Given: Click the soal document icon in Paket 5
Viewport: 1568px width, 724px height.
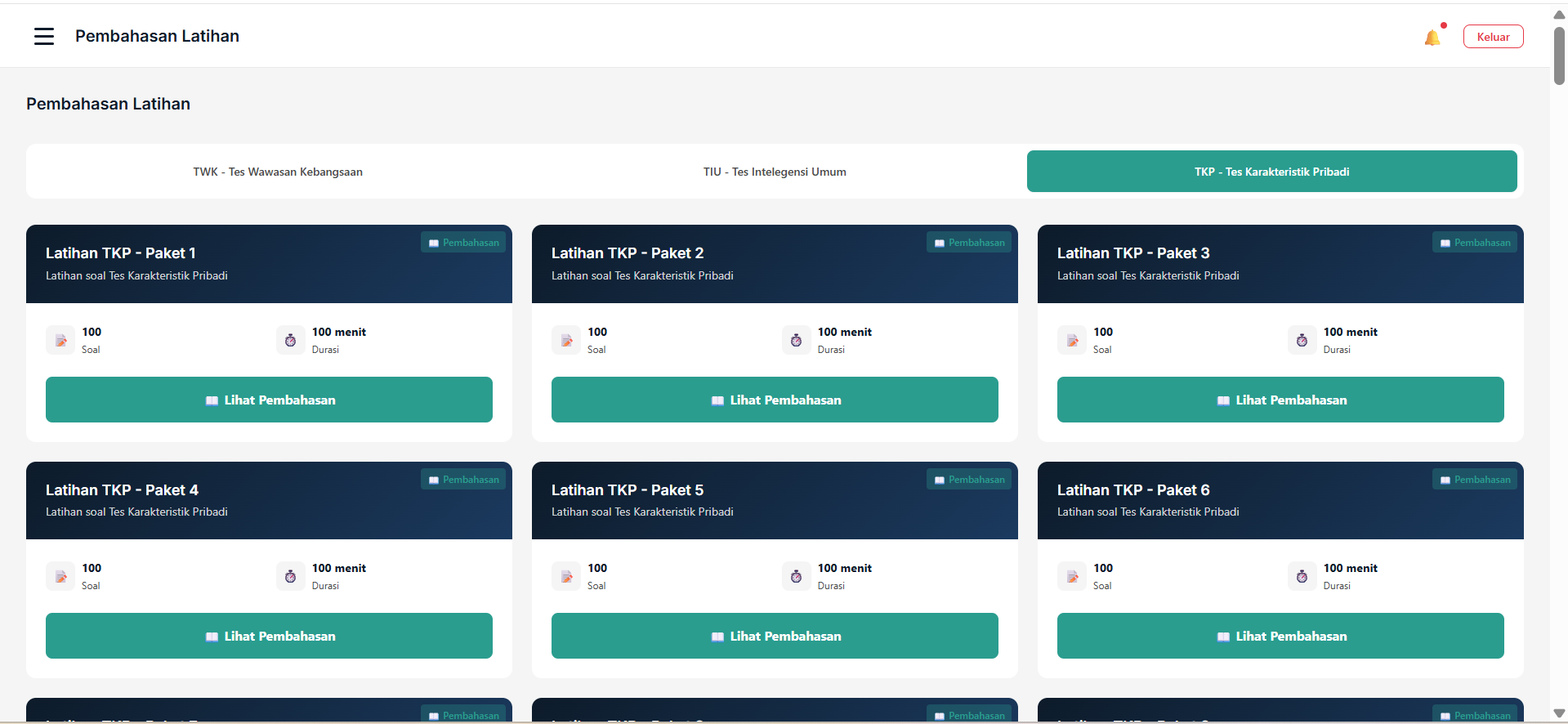Looking at the screenshot, I should pyautogui.click(x=566, y=577).
